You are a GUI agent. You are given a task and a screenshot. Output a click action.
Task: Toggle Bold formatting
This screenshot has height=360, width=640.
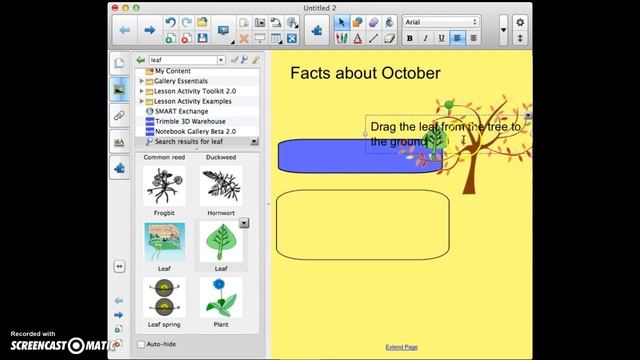(x=410, y=38)
